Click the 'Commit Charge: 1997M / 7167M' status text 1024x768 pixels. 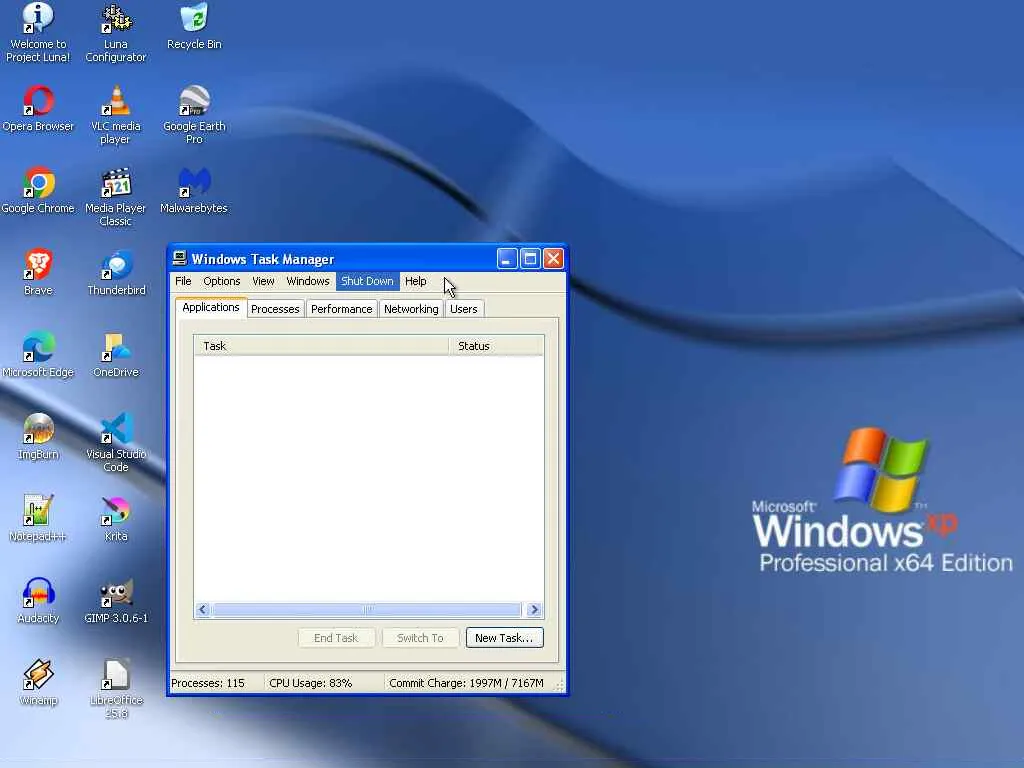[x=466, y=683]
